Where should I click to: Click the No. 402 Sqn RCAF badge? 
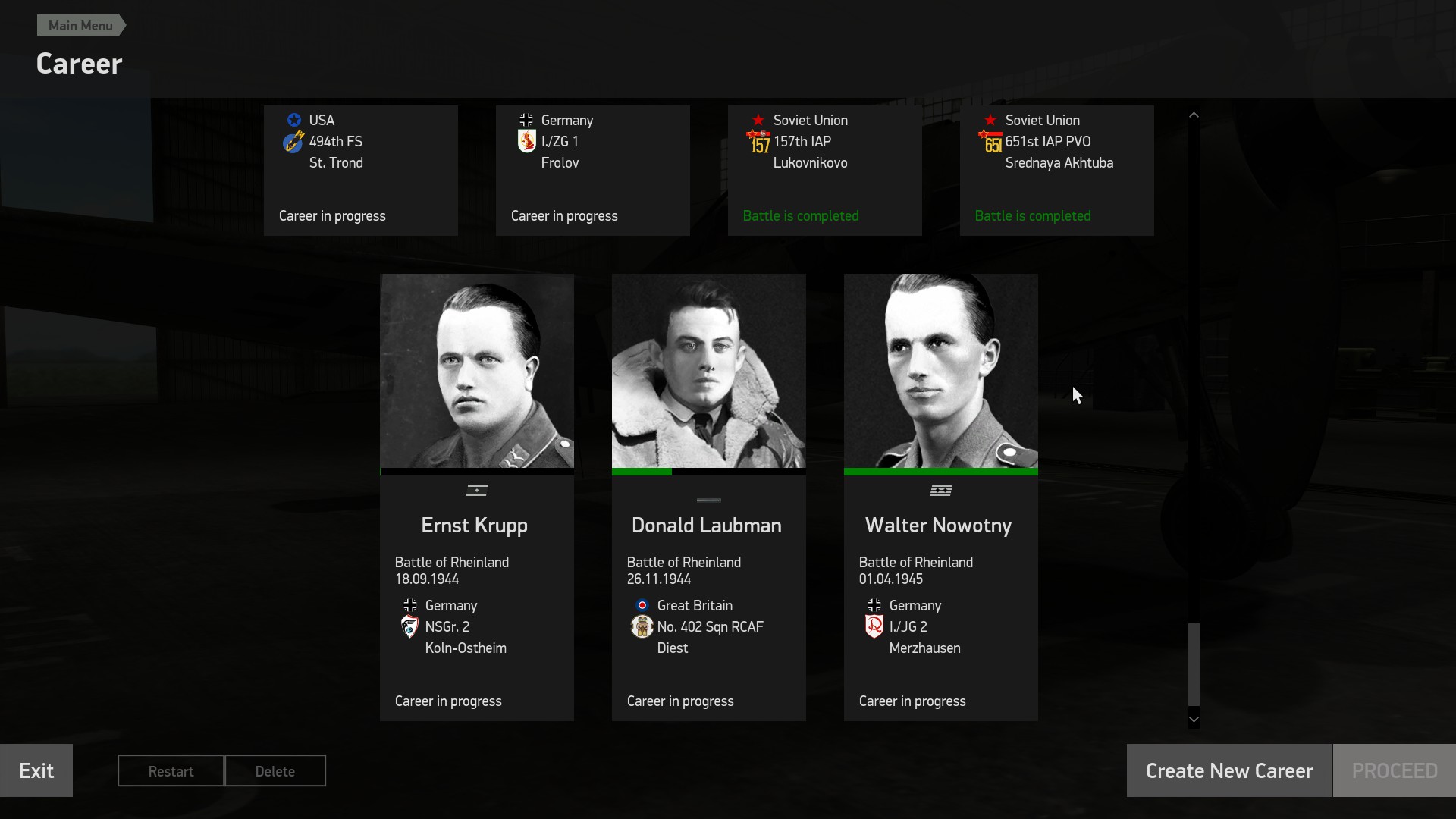(x=642, y=627)
